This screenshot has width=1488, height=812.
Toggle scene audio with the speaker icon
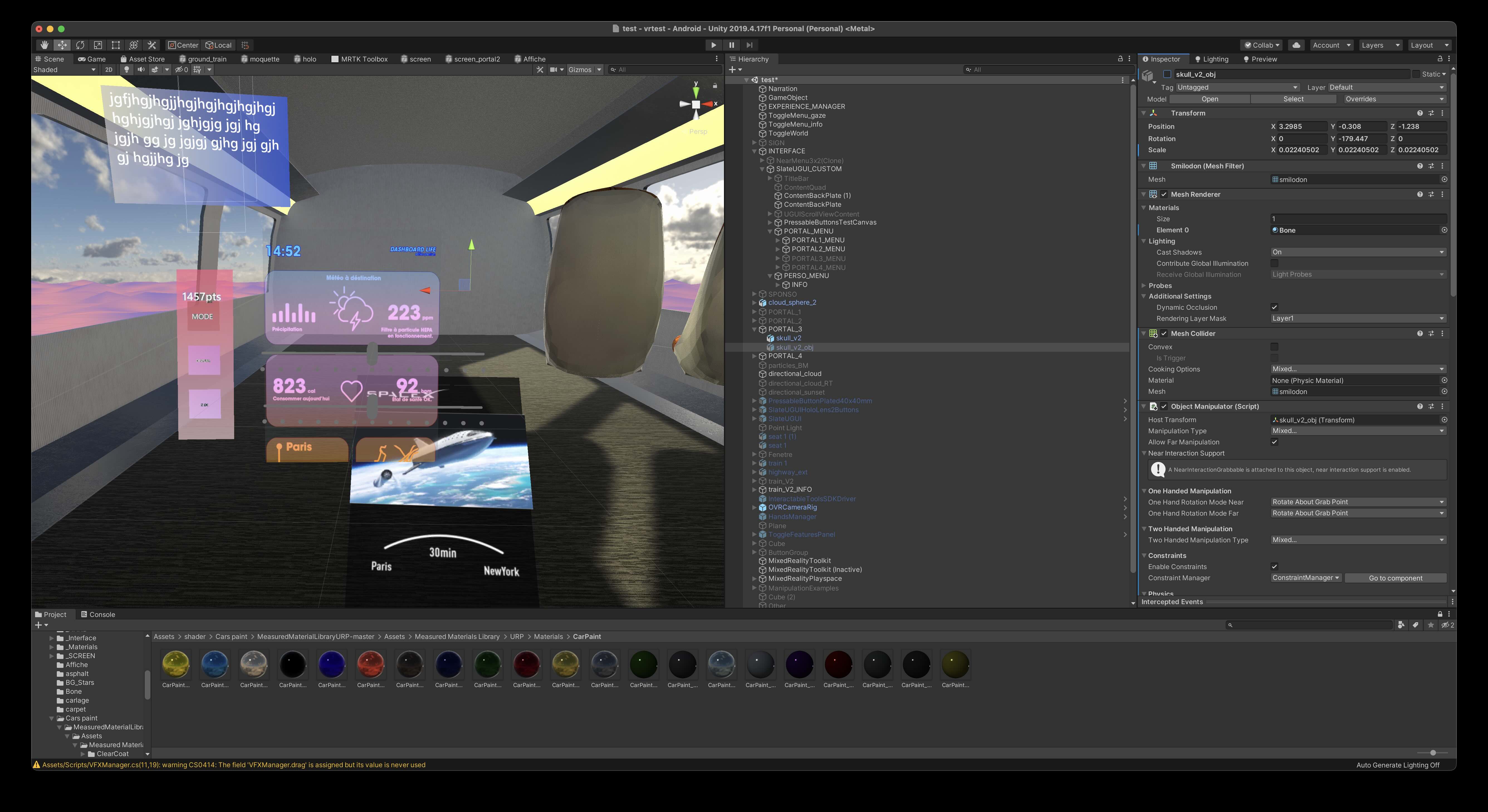[140, 69]
